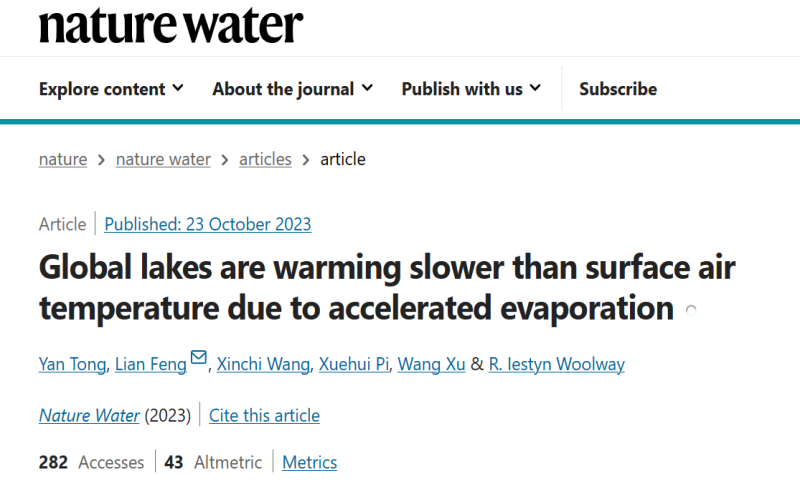Go to the nature breadcrumb link

click(x=63, y=159)
